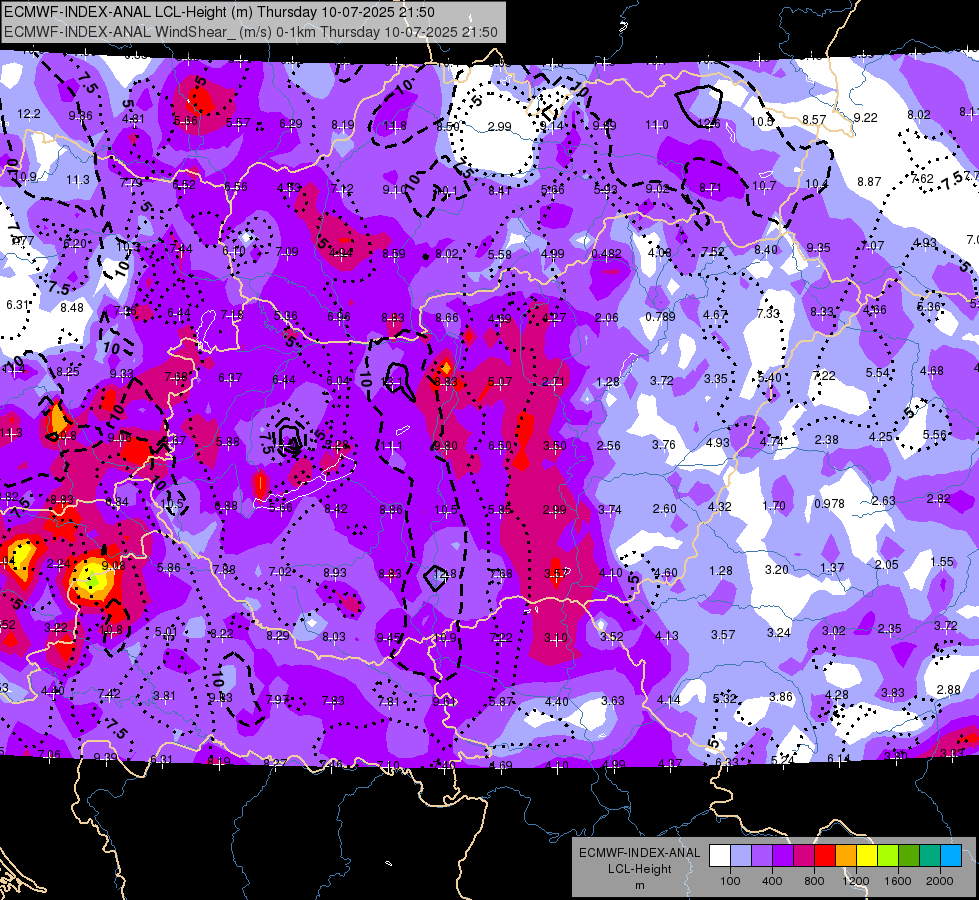Click the wind shear value 2.06
Image resolution: width=979 pixels, height=900 pixels.
coord(607,318)
